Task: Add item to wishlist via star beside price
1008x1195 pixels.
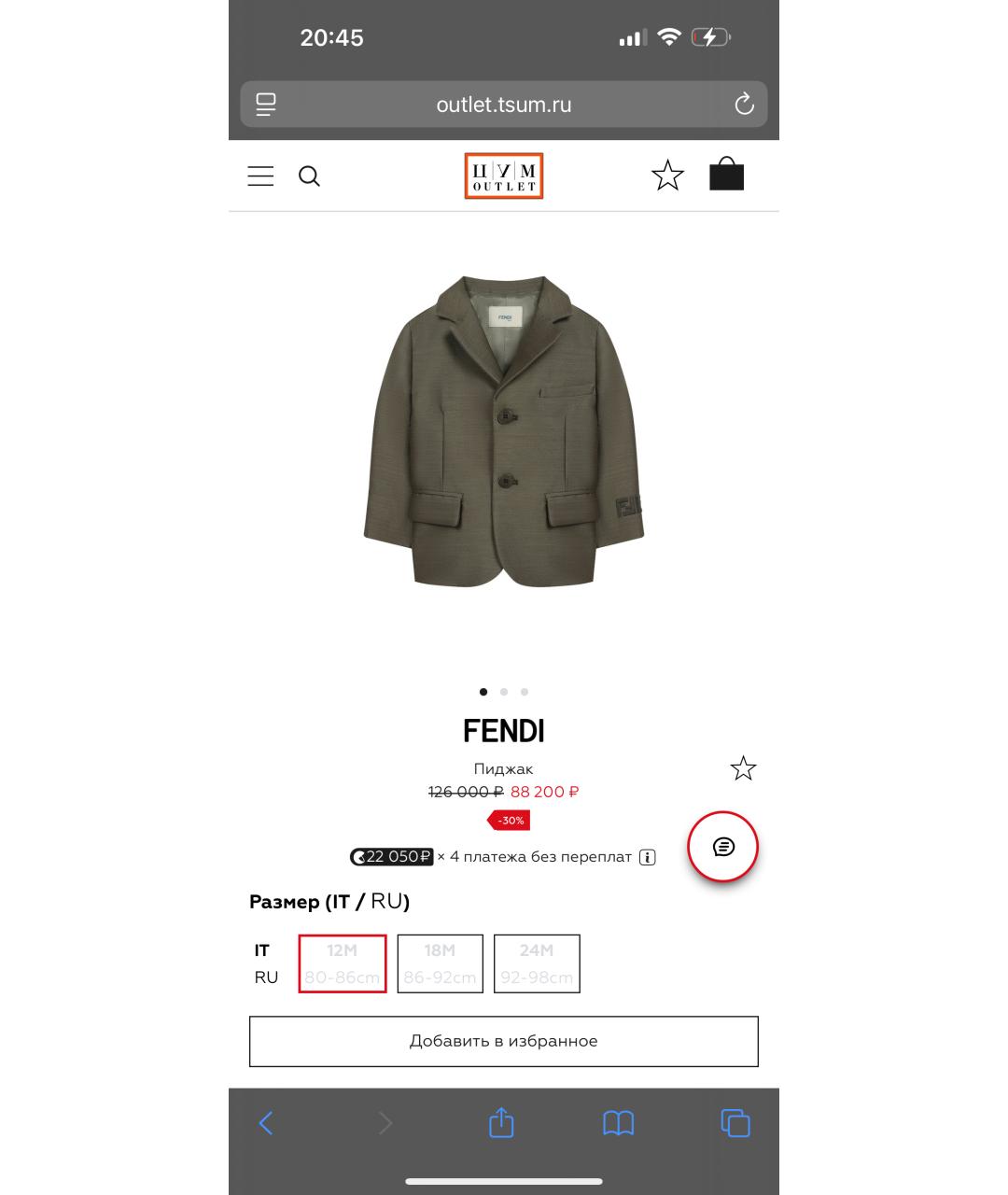Action: pyautogui.click(x=743, y=768)
